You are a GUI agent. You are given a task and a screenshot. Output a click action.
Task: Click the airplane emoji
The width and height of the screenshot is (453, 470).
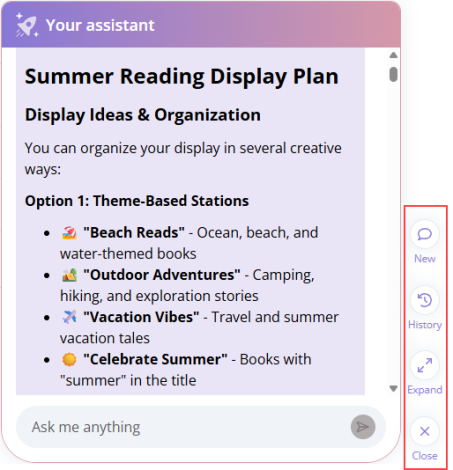pos(69,317)
